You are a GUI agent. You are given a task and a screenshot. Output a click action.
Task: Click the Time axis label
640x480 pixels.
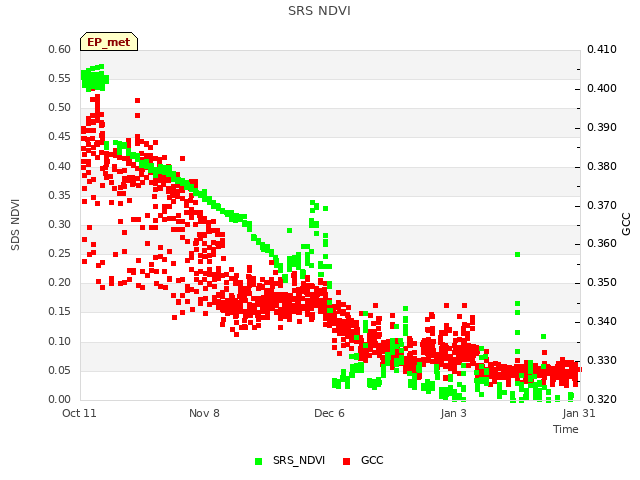566,429
